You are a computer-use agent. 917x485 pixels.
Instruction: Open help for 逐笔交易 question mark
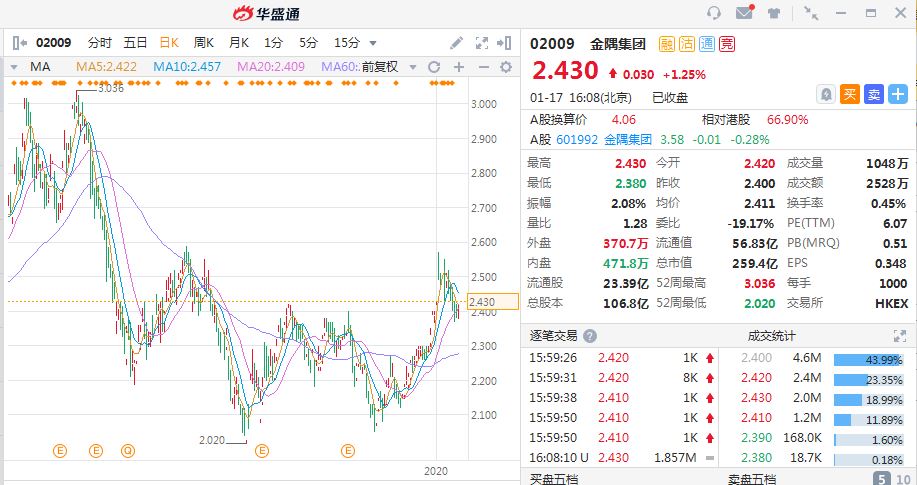click(590, 336)
